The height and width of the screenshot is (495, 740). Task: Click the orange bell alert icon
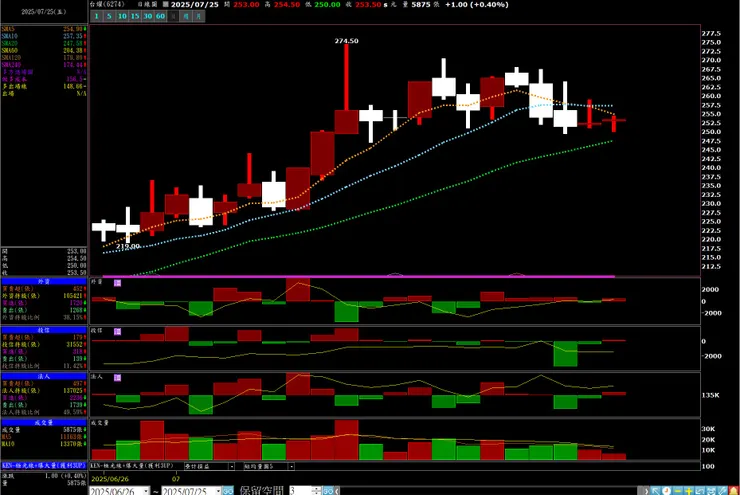pyautogui.click(x=733, y=491)
